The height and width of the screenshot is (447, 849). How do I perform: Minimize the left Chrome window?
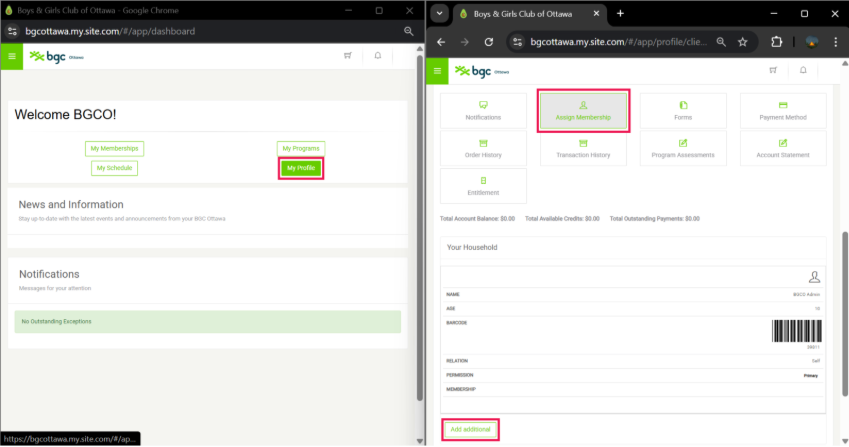click(x=348, y=10)
